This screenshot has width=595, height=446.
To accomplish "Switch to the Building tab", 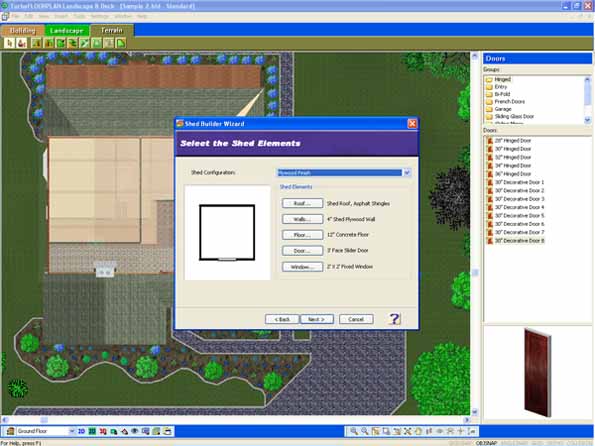I will click(23, 30).
